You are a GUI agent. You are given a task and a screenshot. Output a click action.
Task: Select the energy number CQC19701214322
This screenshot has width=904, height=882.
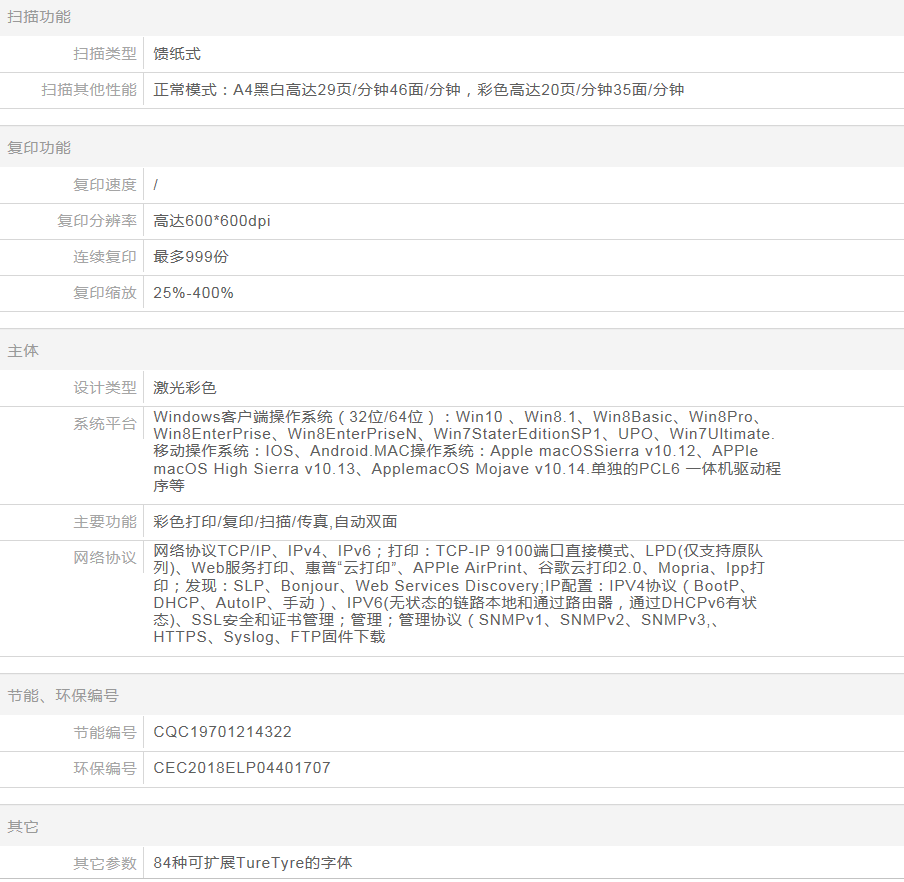(223, 732)
